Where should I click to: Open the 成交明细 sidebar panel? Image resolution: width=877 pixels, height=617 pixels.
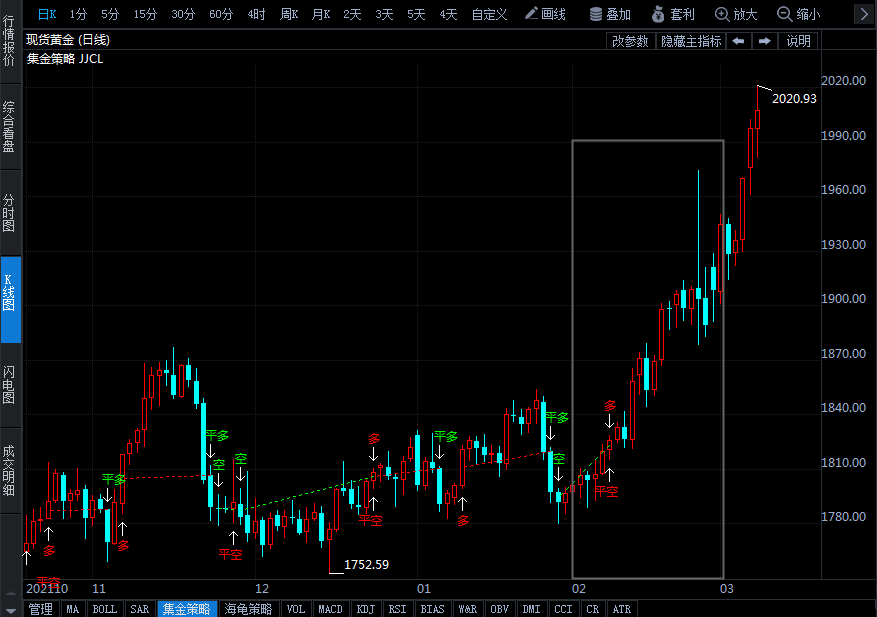pos(9,470)
